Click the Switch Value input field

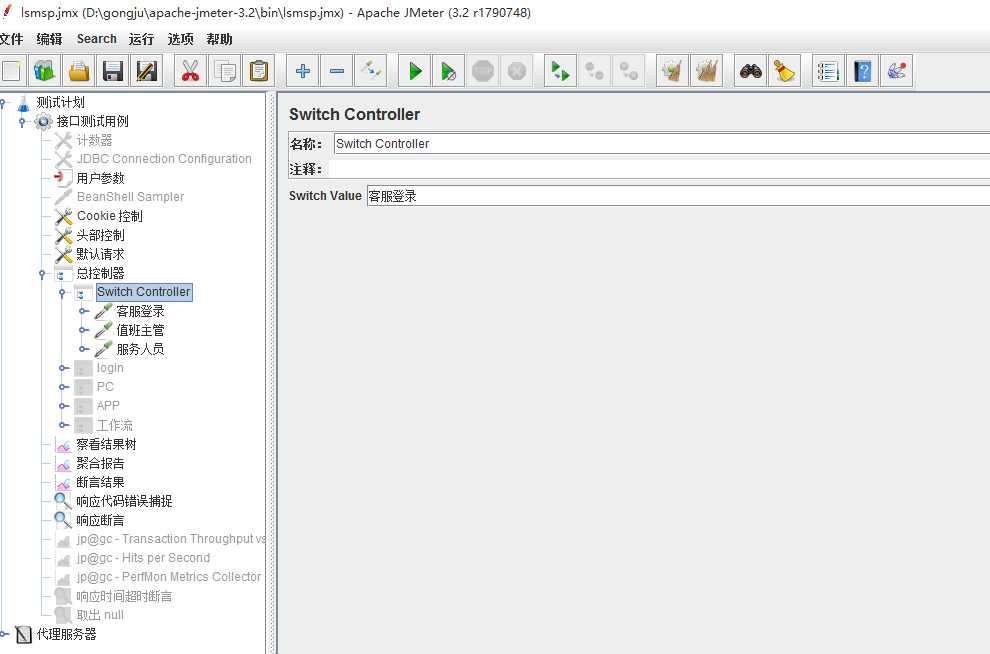pos(678,196)
